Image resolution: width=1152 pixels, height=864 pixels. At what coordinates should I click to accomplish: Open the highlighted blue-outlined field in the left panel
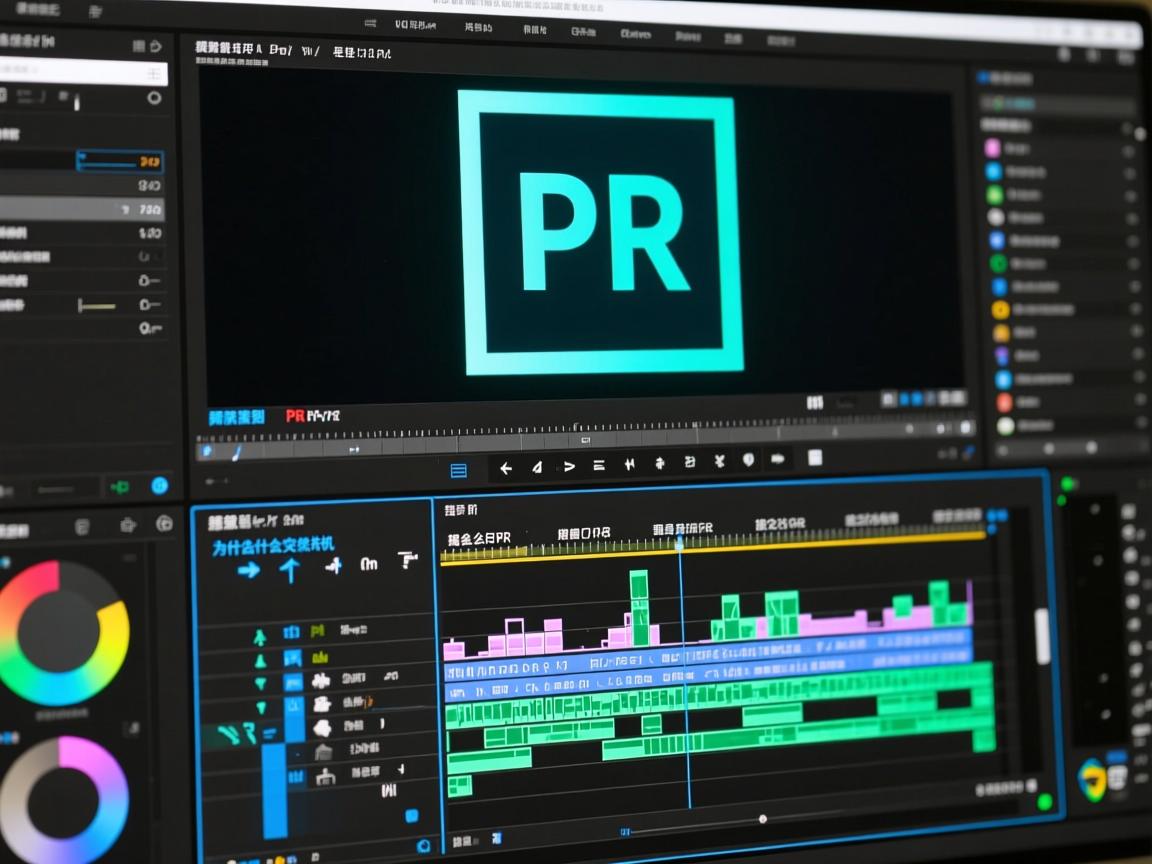click(120, 161)
